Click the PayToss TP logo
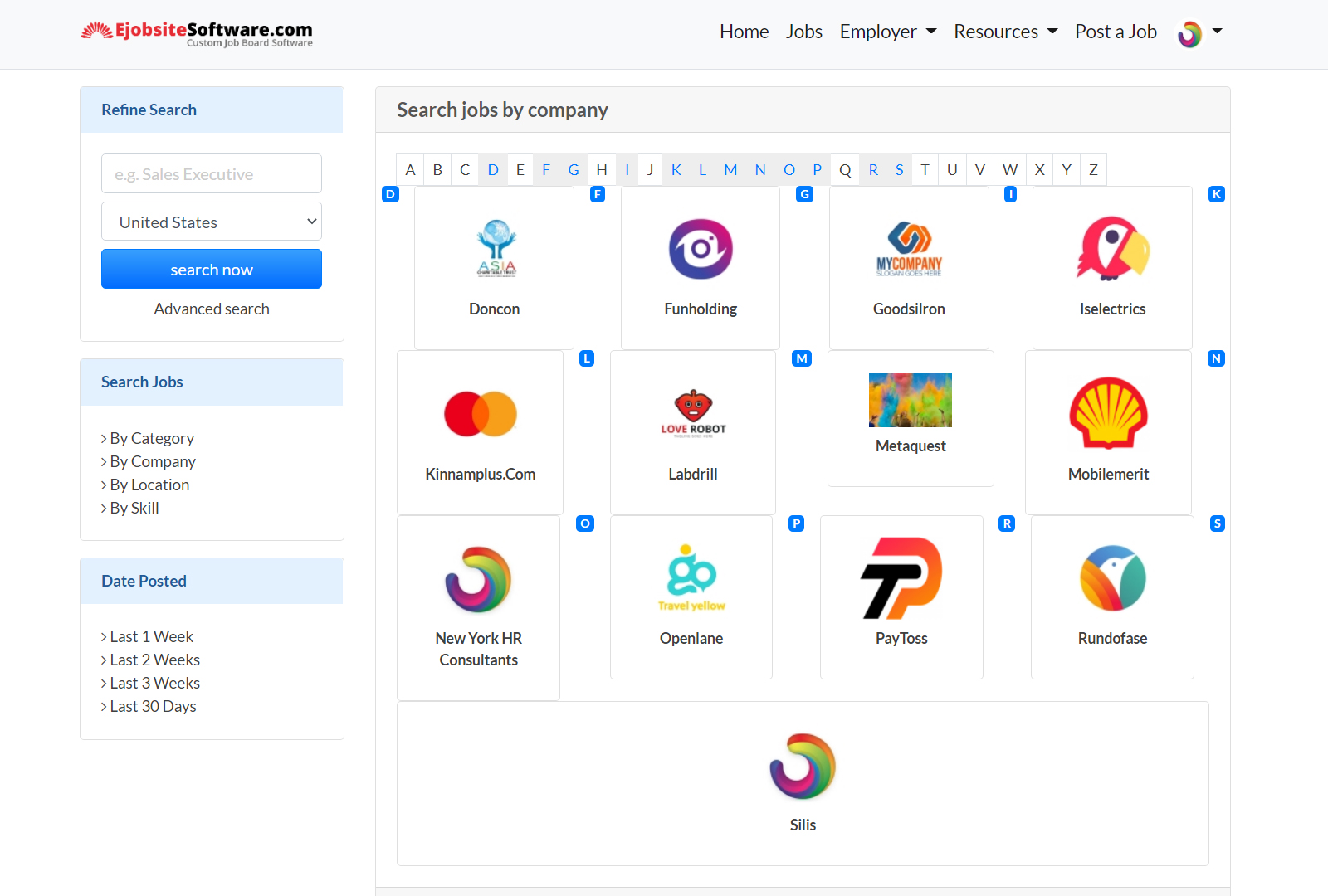The height and width of the screenshot is (896, 1328). point(901,578)
